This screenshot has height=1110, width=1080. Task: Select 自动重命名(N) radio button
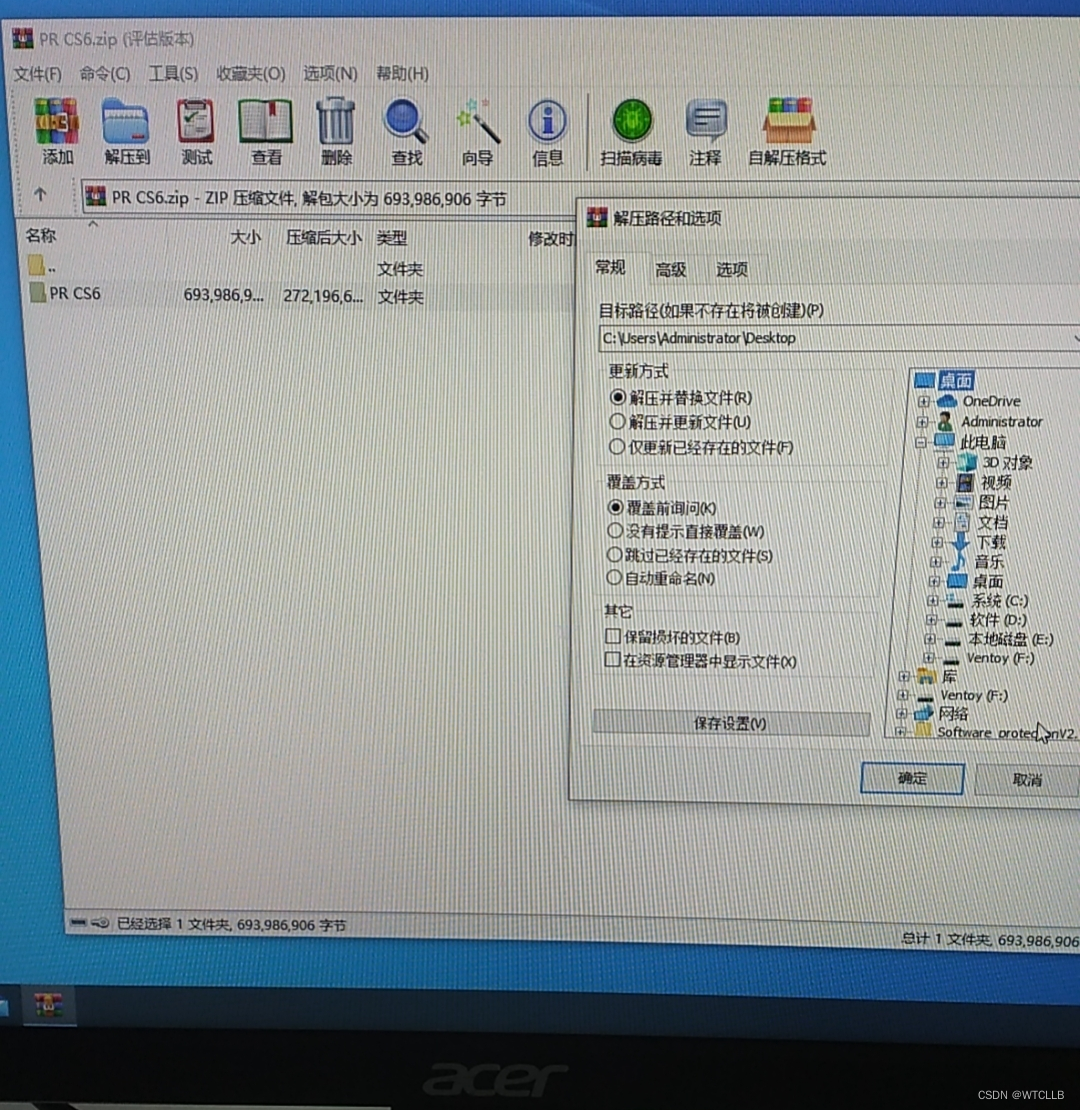click(614, 578)
